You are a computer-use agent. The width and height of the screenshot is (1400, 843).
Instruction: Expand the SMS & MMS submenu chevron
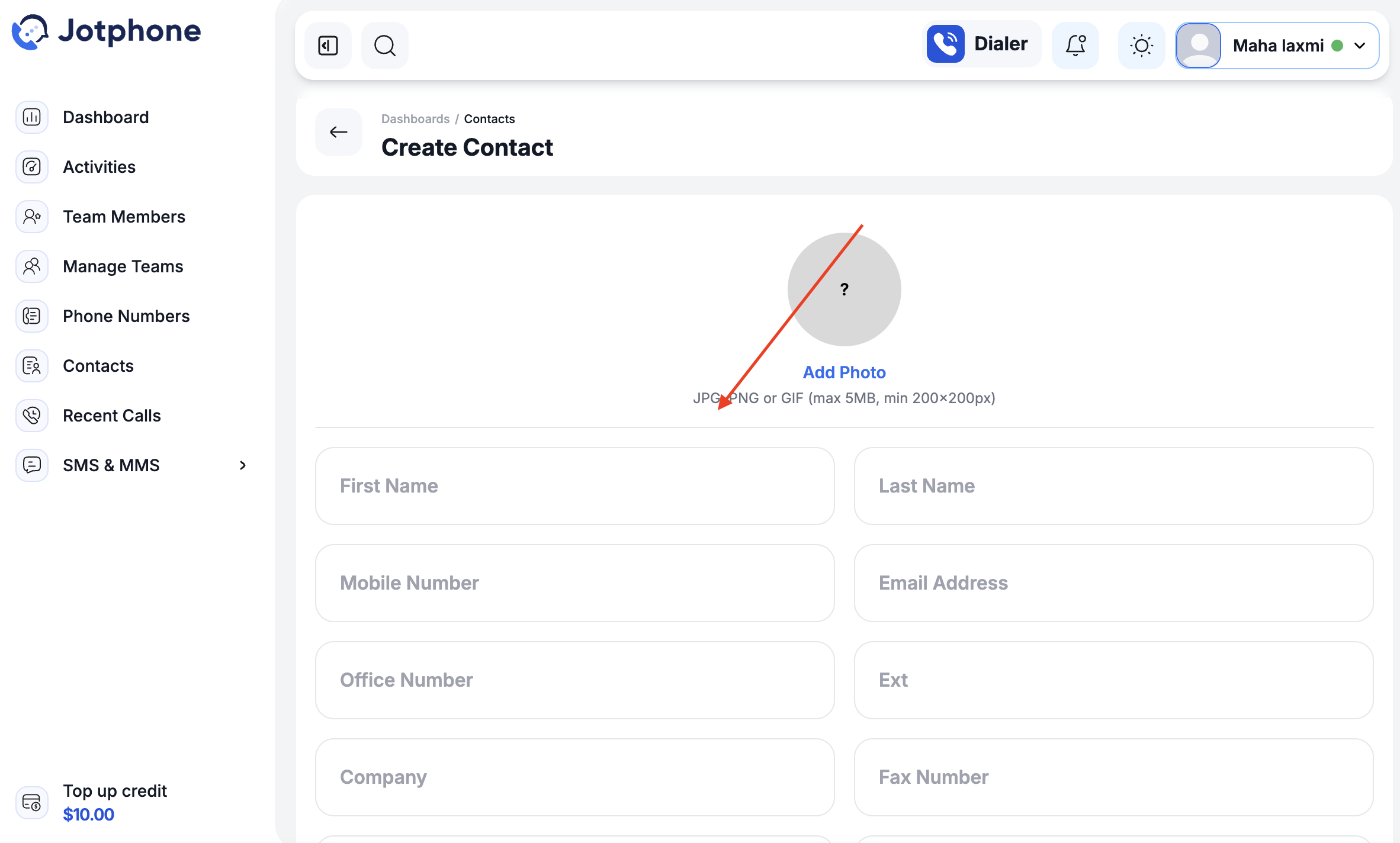click(x=243, y=465)
